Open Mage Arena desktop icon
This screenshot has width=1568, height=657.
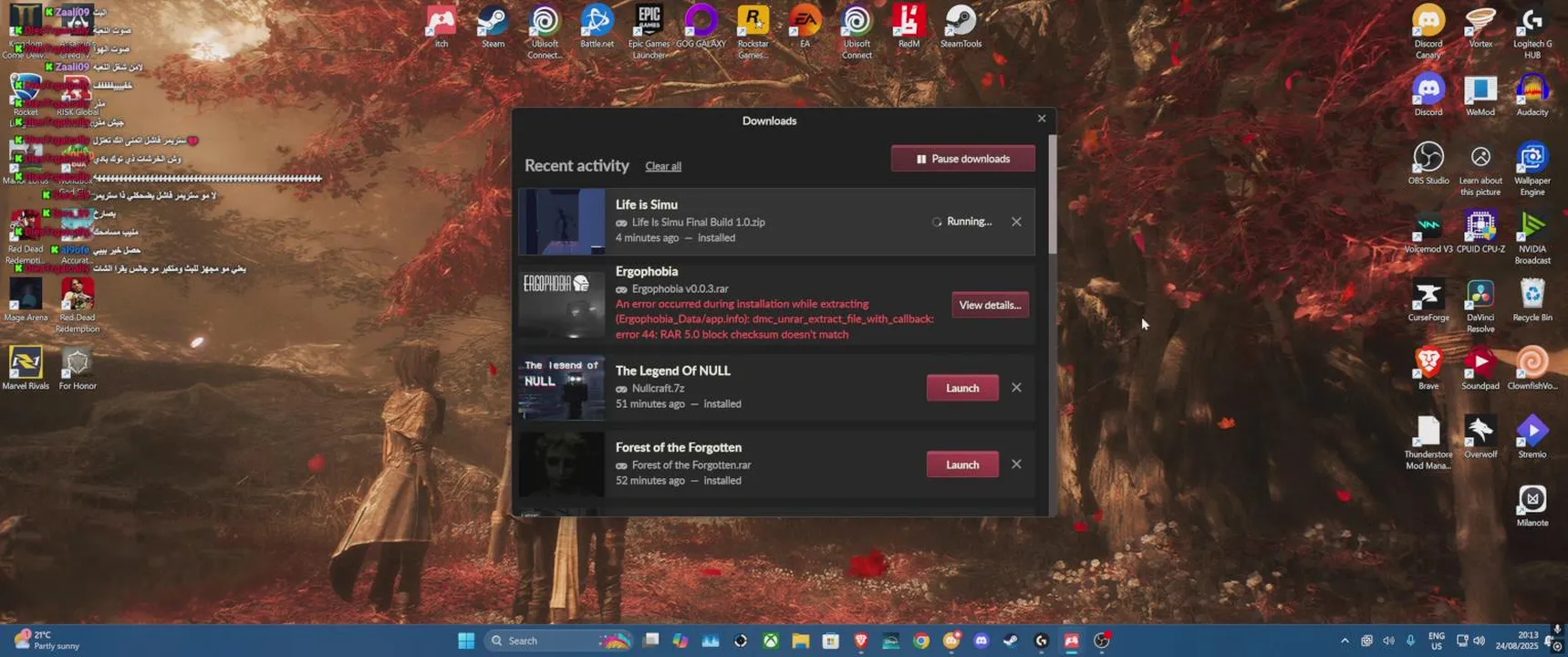tap(26, 300)
